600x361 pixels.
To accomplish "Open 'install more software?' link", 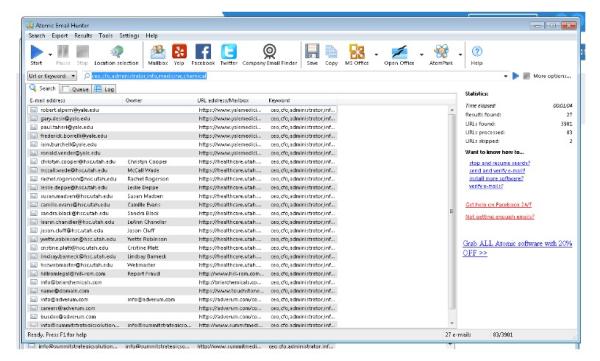I will click(496, 178).
